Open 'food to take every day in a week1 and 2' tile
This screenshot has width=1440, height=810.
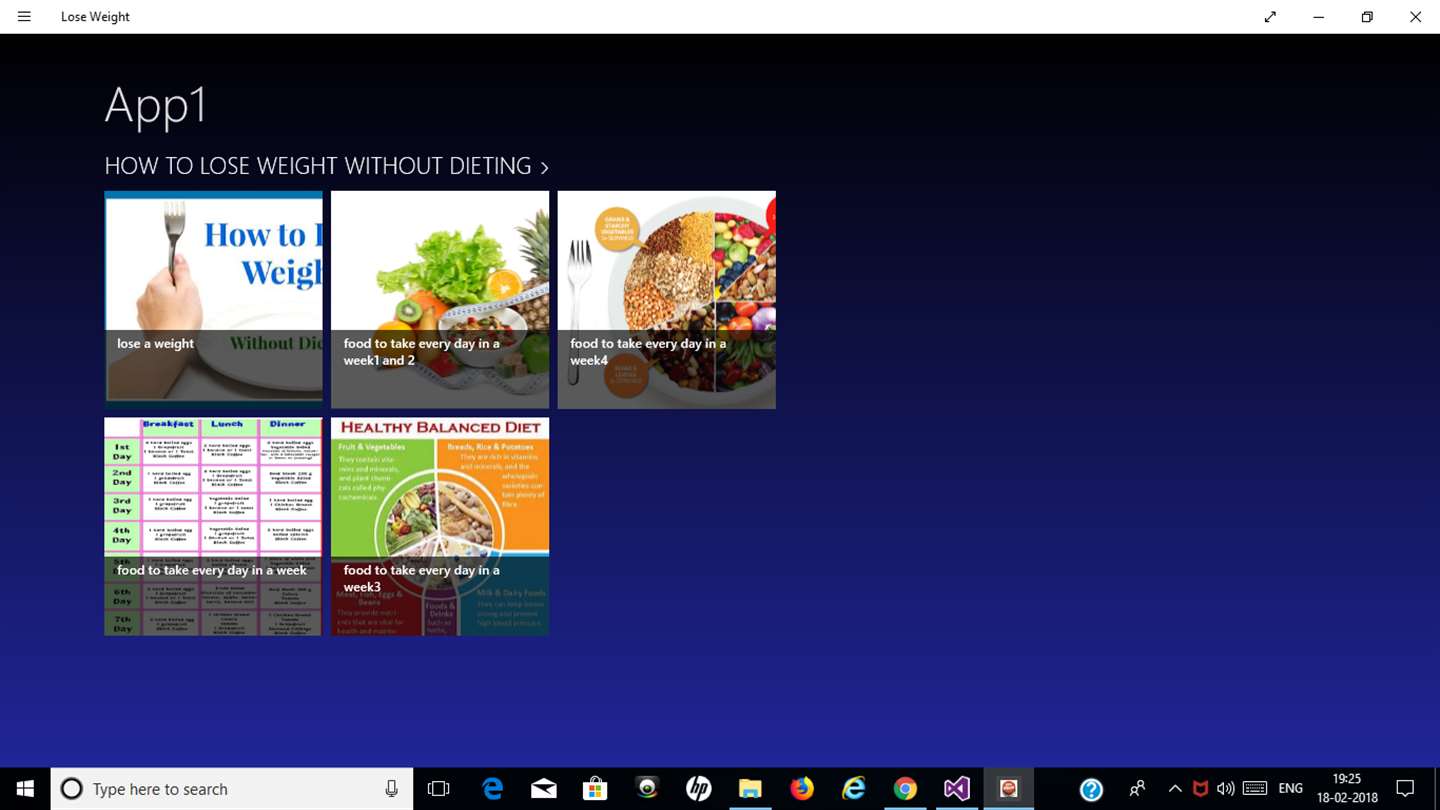pyautogui.click(x=440, y=300)
